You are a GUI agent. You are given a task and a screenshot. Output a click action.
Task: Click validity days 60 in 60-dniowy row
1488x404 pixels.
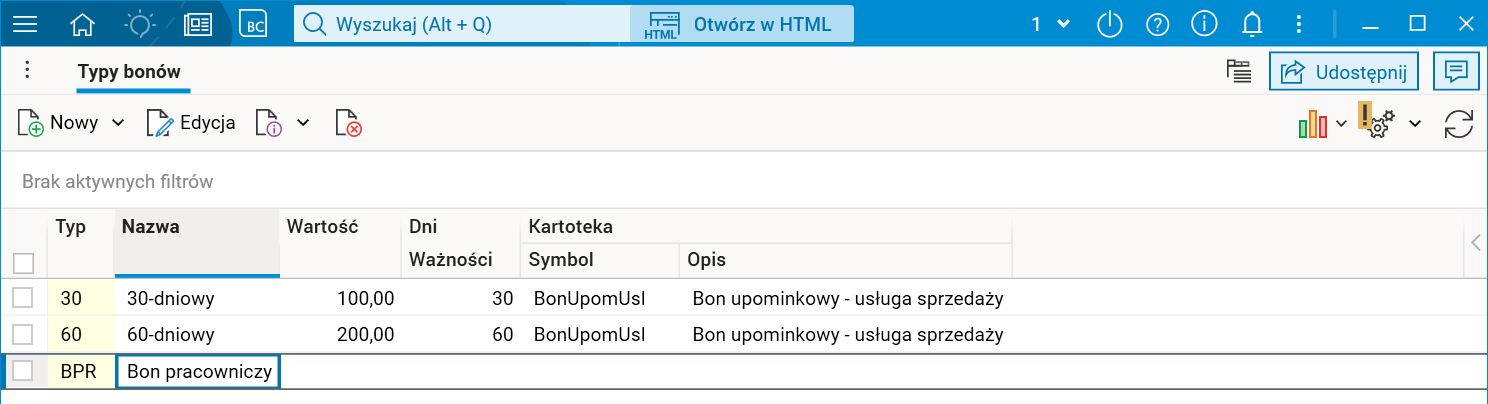(x=461, y=334)
